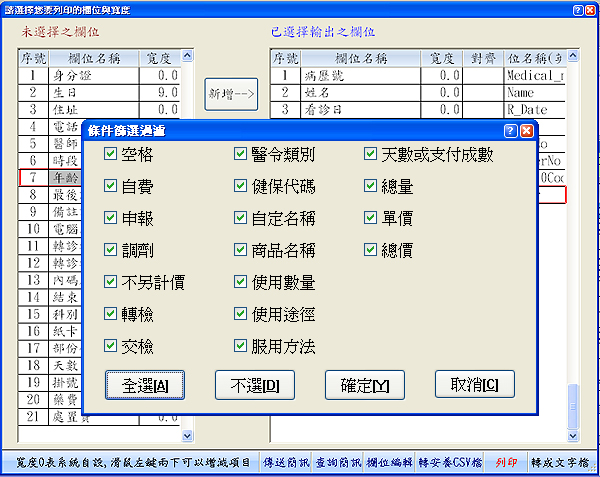This screenshot has width=600, height=477.
Task: Toggle the 健保代碼 option
Action: [x=240, y=187]
